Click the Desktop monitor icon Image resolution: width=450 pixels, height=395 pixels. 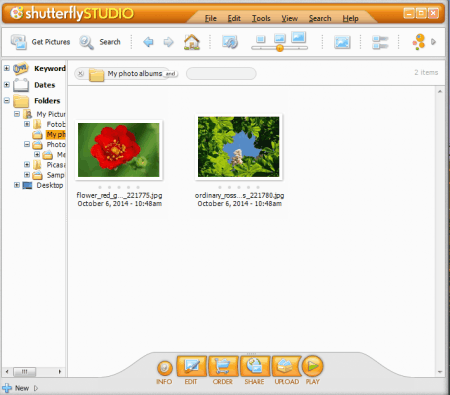click(27, 185)
